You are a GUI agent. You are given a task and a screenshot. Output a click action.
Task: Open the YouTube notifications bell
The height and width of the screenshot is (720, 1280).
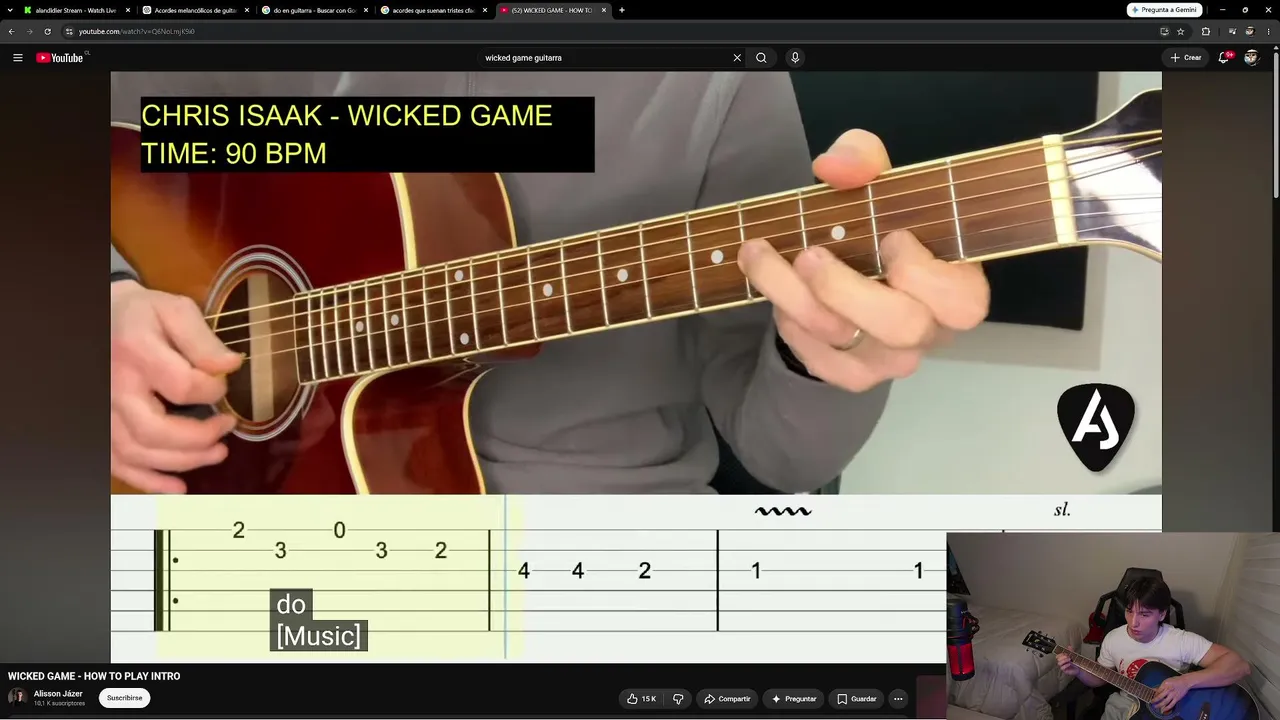pos(1224,58)
